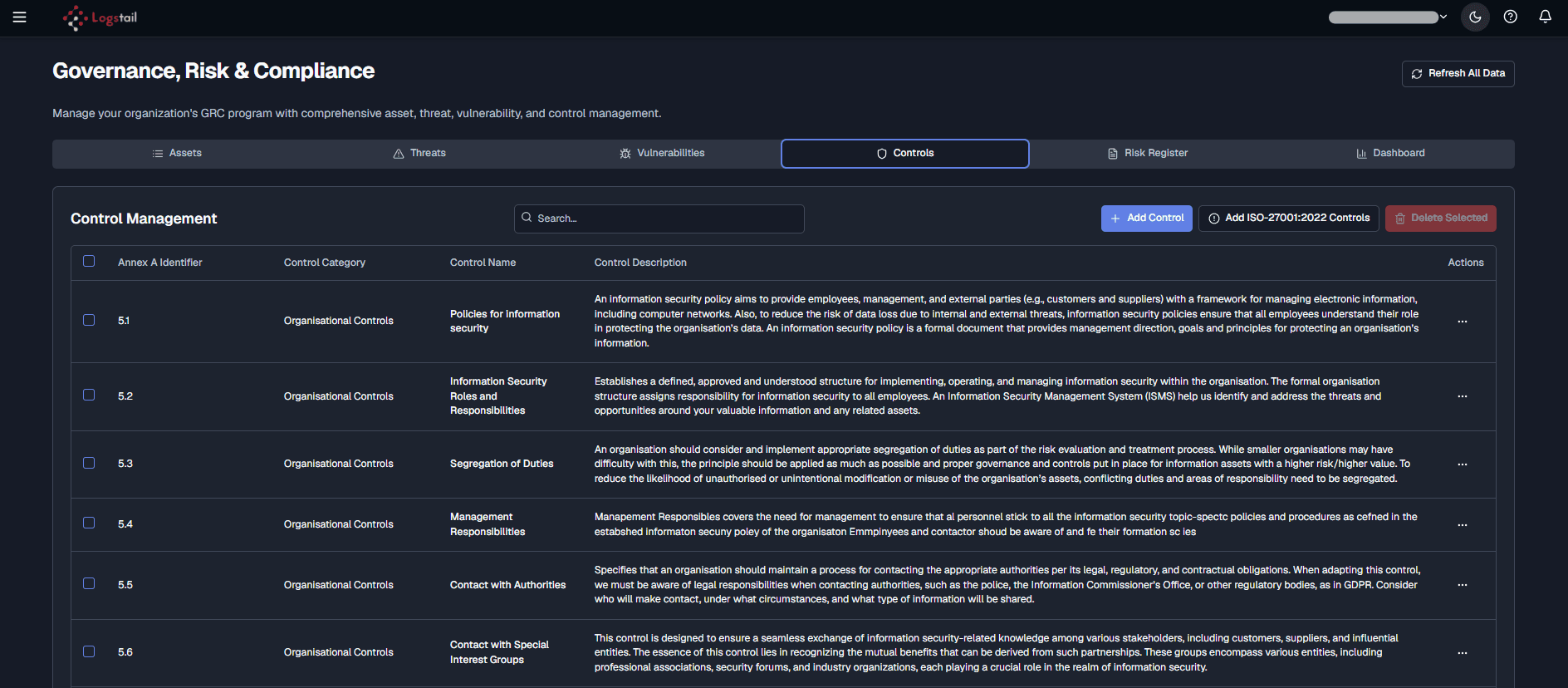
Task: Click the Control Description column header
Action: pos(640,263)
